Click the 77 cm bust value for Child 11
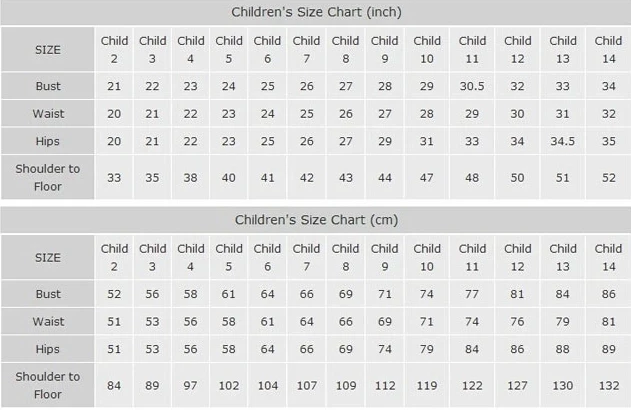 click(472, 295)
